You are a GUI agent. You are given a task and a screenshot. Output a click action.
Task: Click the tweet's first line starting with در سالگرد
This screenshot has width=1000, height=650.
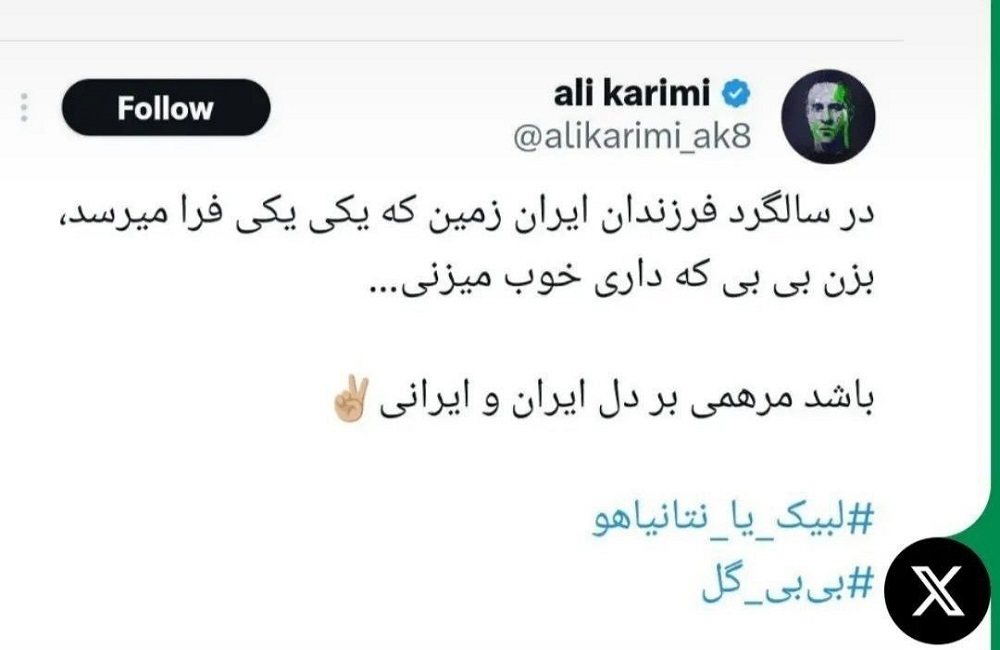pyautogui.click(x=466, y=214)
